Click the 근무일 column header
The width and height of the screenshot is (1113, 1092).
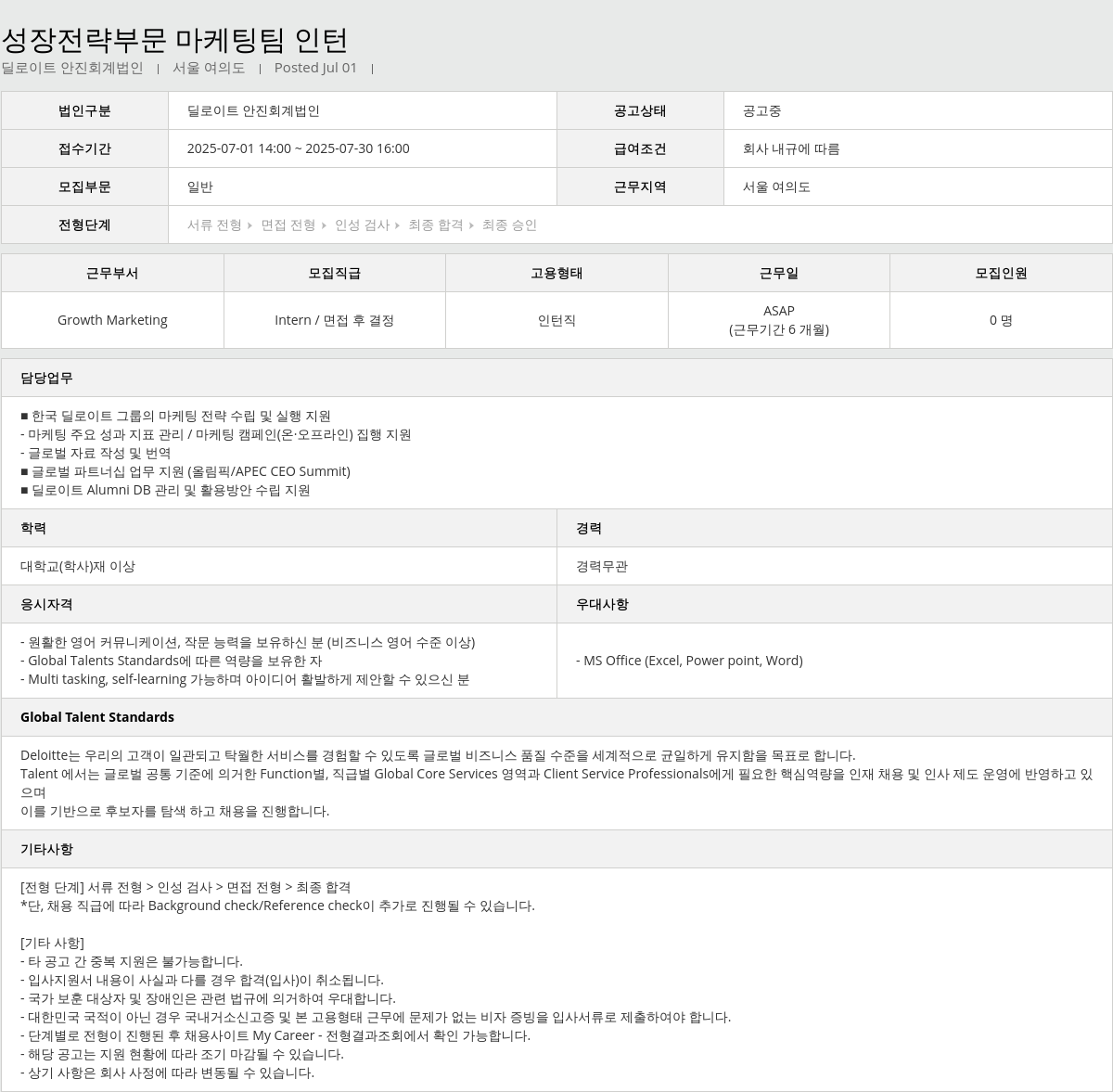[x=779, y=273]
